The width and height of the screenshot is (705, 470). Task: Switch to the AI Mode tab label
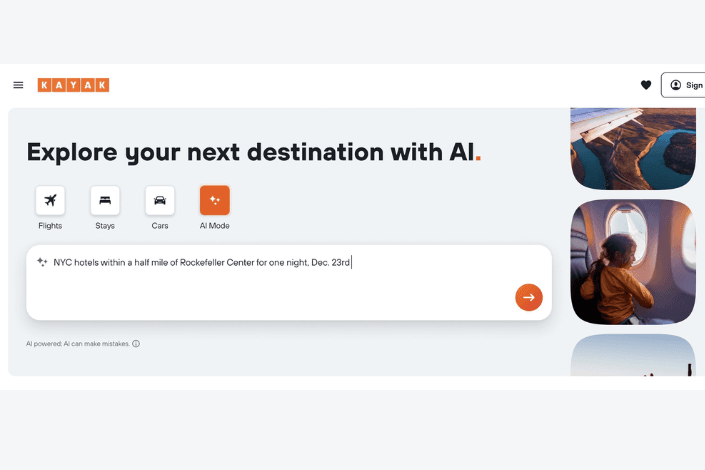pos(215,226)
